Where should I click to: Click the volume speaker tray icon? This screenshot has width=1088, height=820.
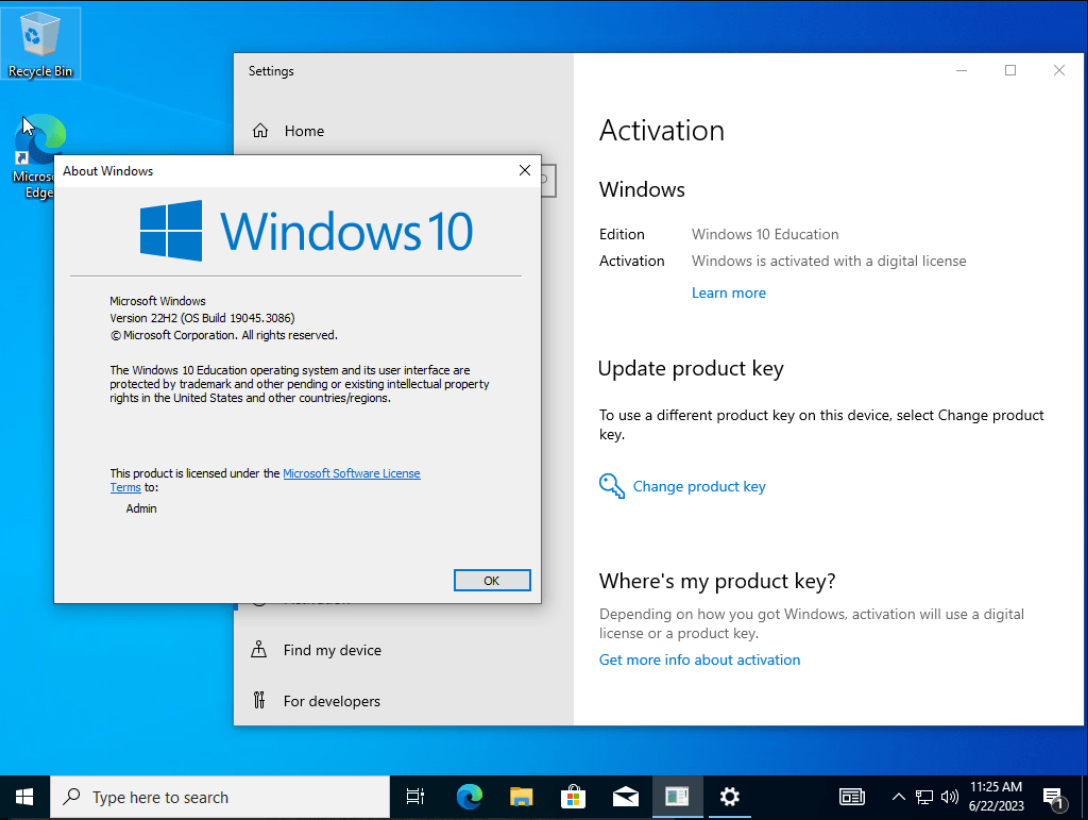coord(949,797)
